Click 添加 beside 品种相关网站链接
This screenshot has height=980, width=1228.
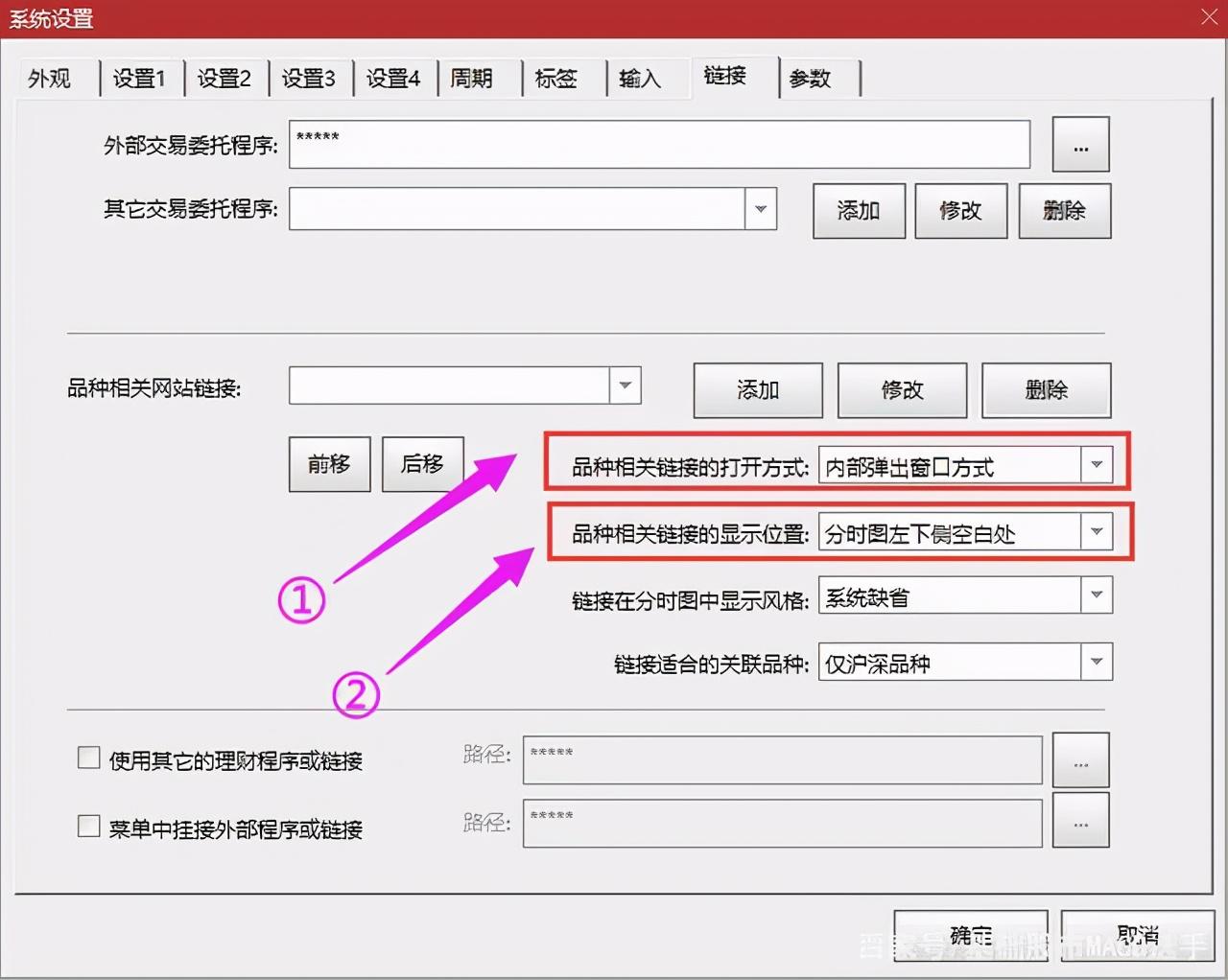click(757, 390)
